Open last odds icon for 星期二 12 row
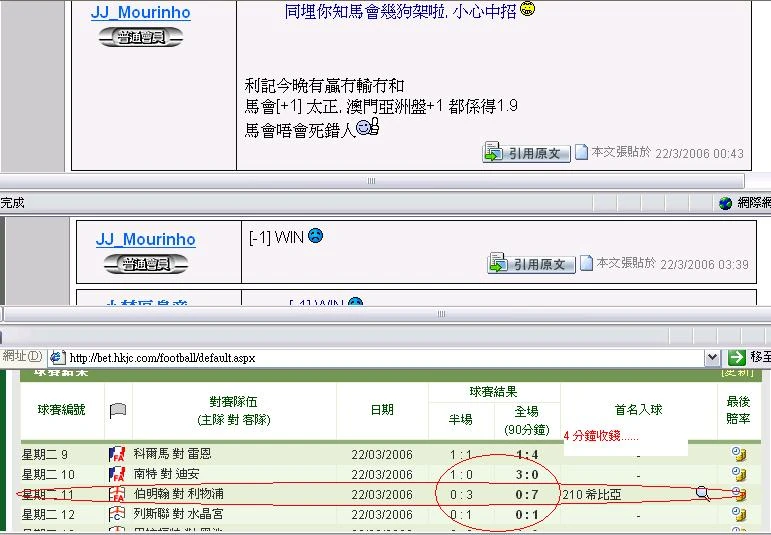Screen dimensions: 771x535 point(739,514)
